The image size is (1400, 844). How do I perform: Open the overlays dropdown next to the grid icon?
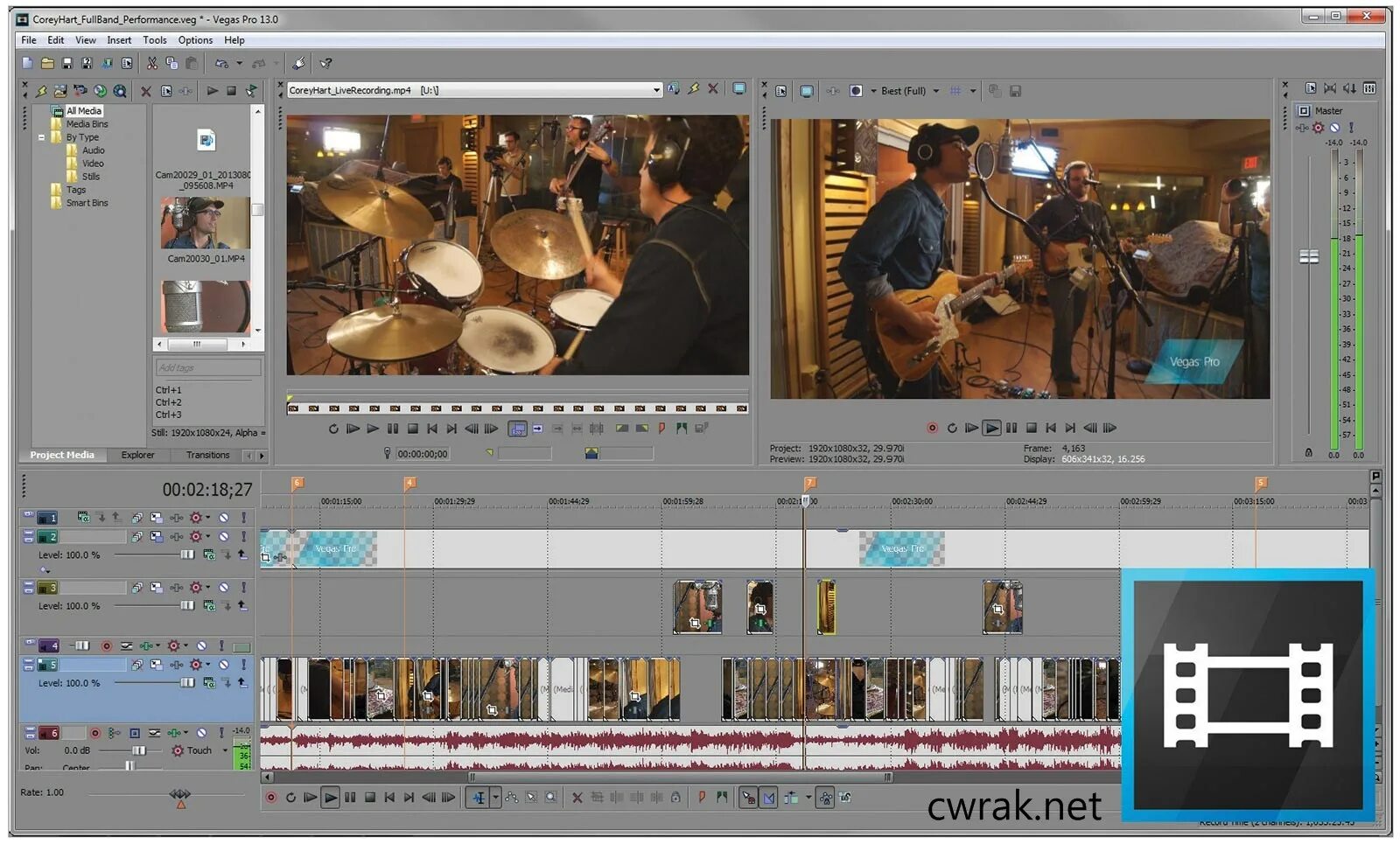click(973, 91)
